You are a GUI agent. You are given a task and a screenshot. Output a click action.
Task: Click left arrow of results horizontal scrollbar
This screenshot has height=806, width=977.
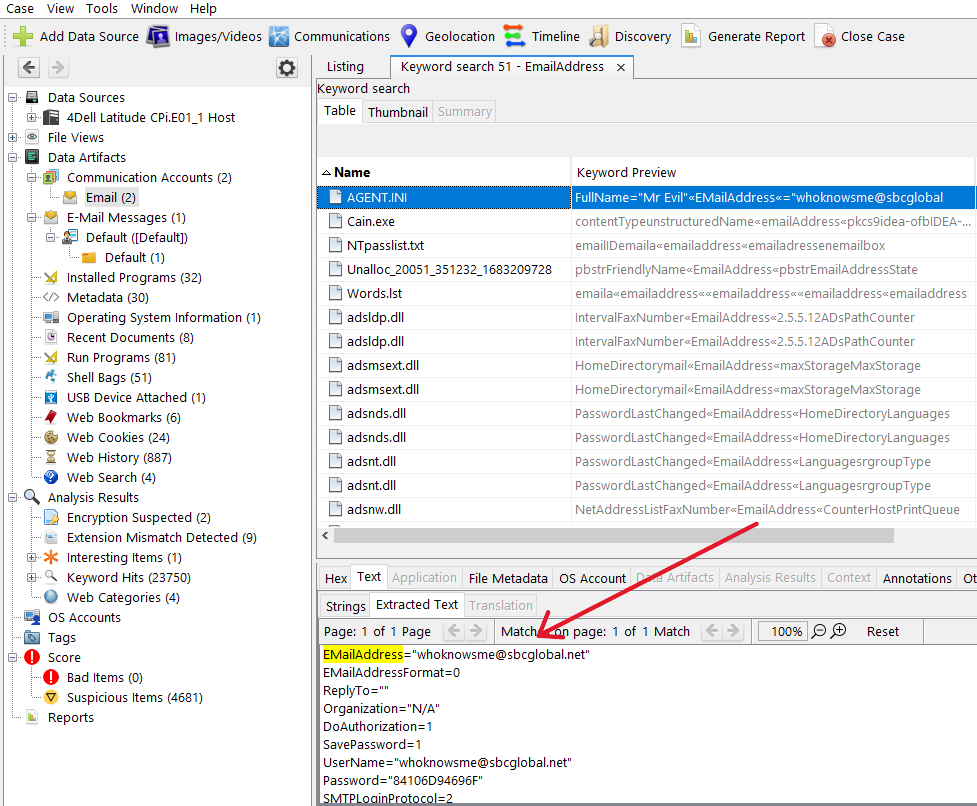(325, 535)
